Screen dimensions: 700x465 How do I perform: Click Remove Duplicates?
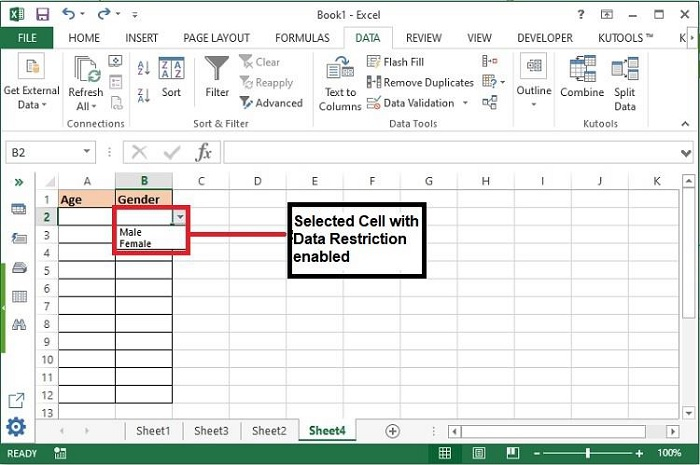tap(420, 83)
